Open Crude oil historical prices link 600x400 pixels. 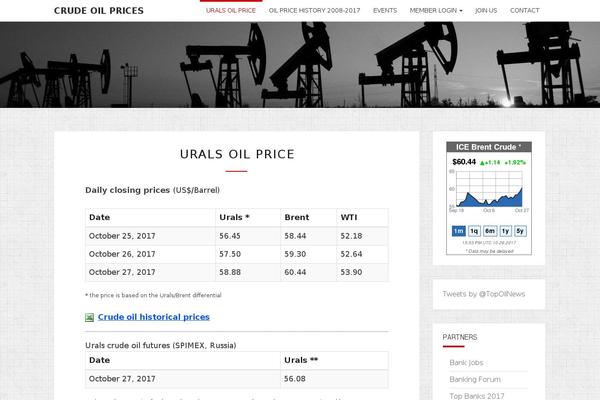coord(154,317)
